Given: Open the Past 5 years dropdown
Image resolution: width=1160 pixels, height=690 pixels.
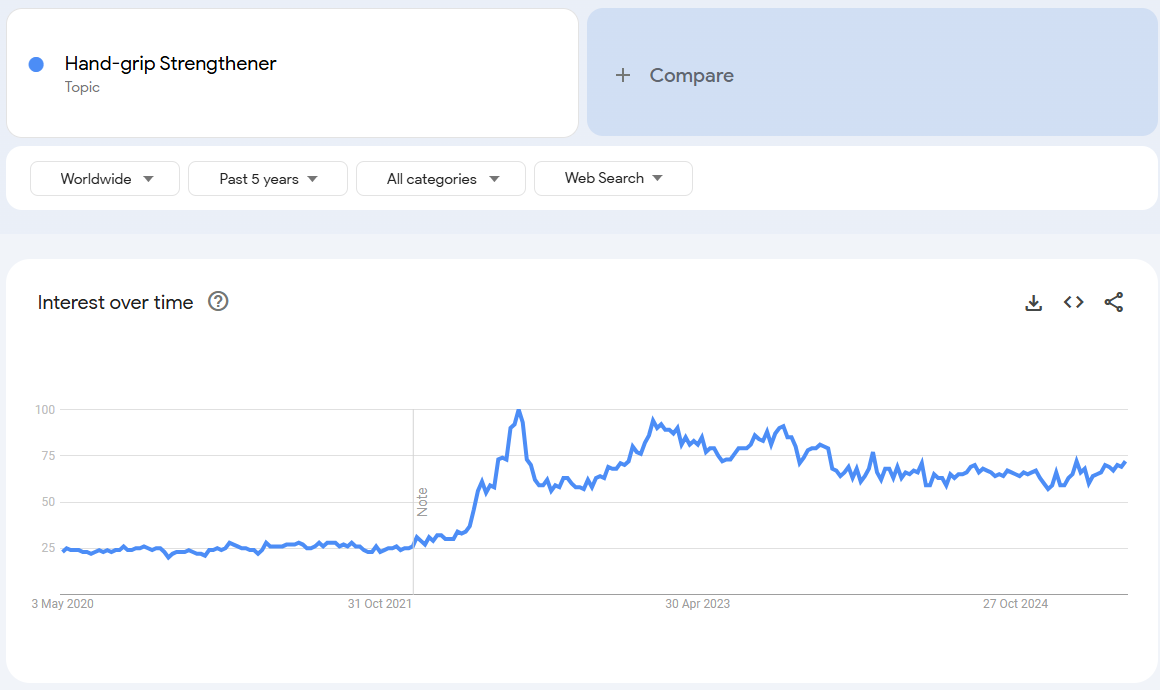Looking at the screenshot, I should click(x=268, y=178).
